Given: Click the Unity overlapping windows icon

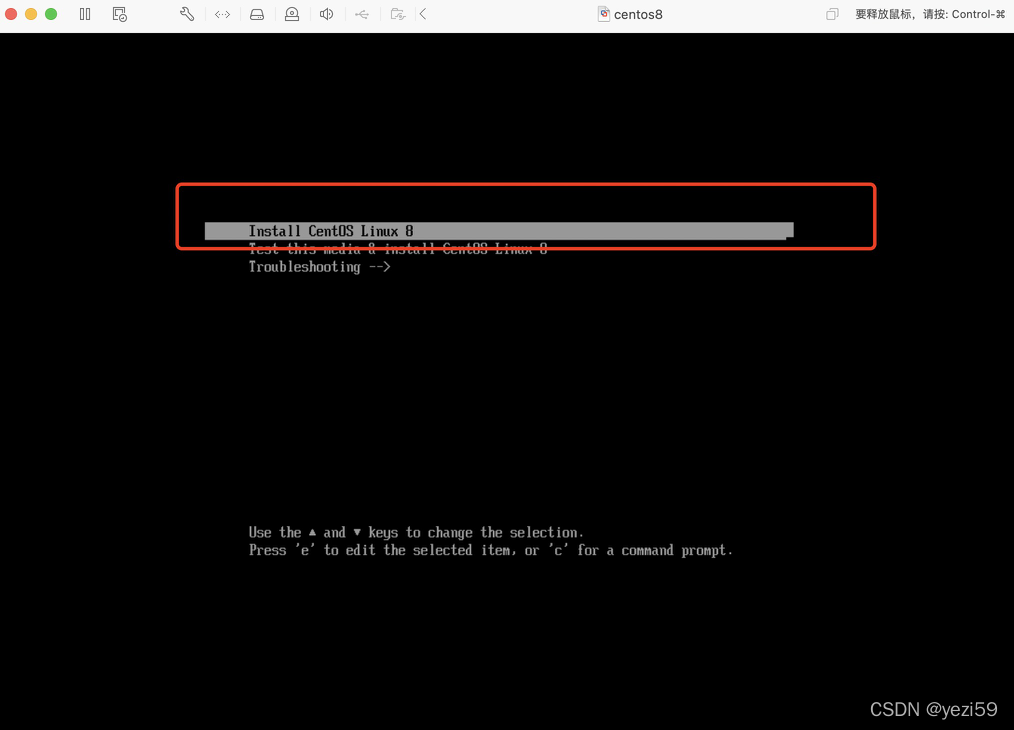Looking at the screenshot, I should [x=832, y=14].
